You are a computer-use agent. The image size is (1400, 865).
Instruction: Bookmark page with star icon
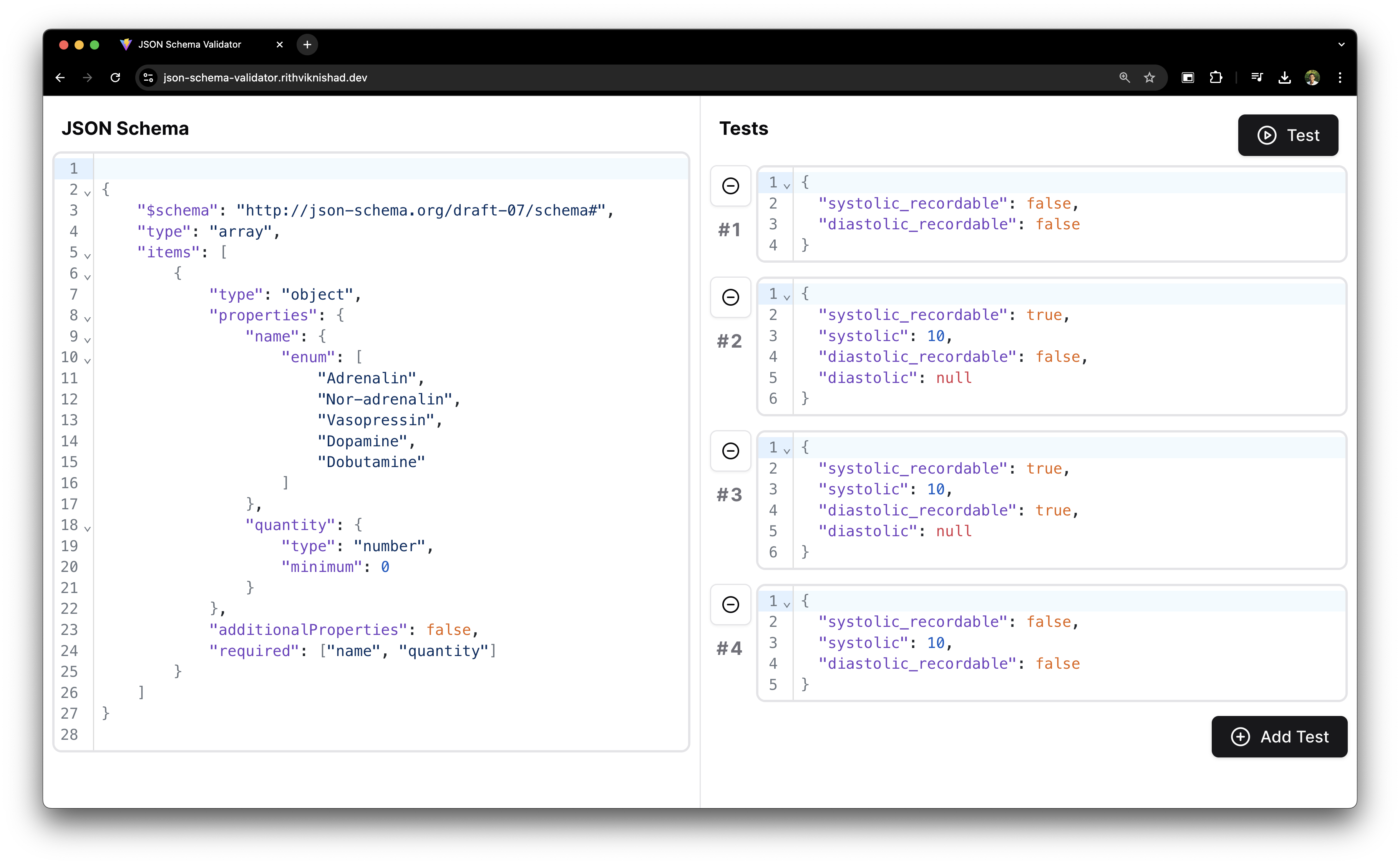coord(1150,78)
